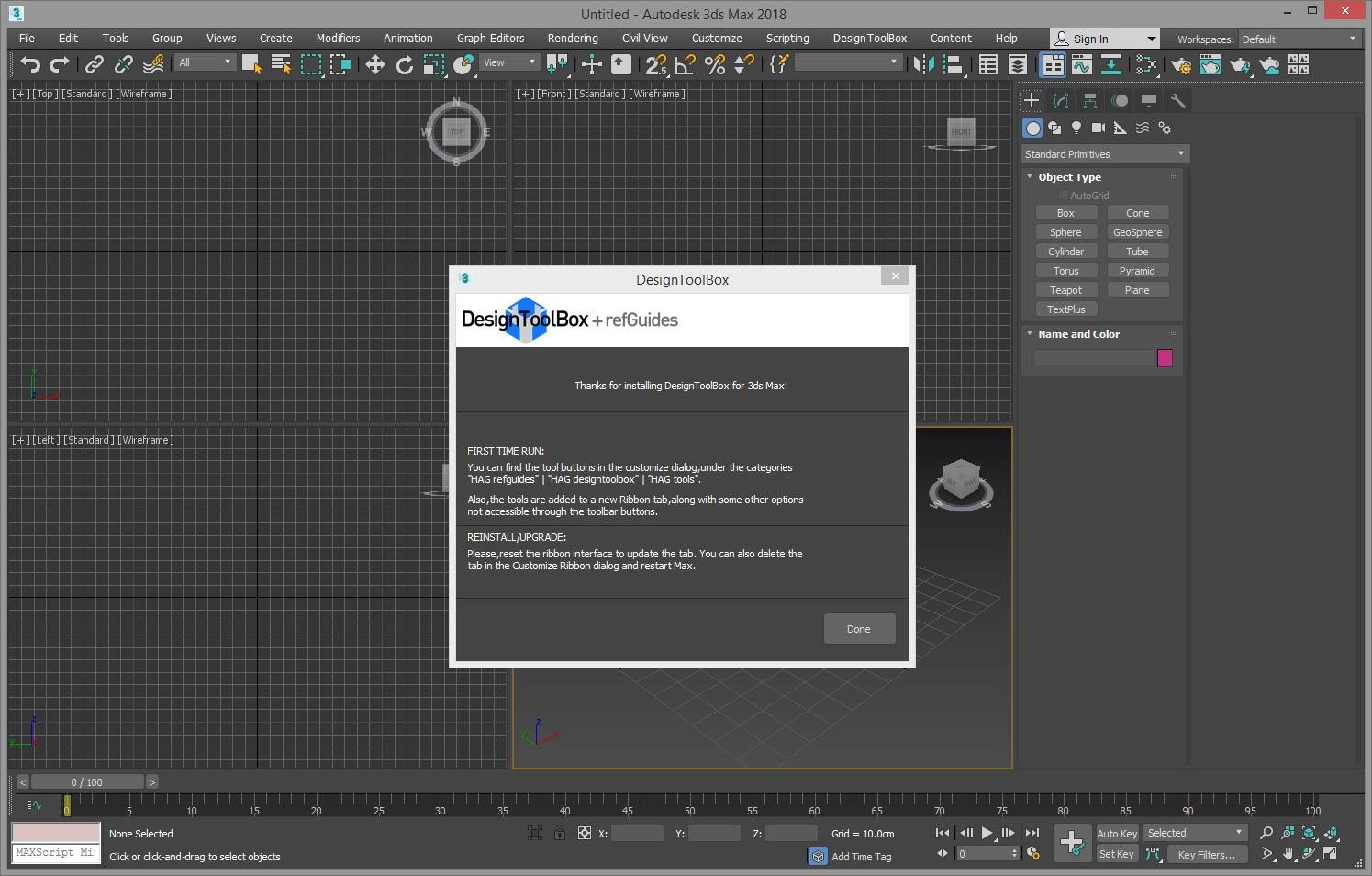Image resolution: width=1372 pixels, height=876 pixels.
Task: Toggle Auto Key animation mode
Action: click(1117, 834)
